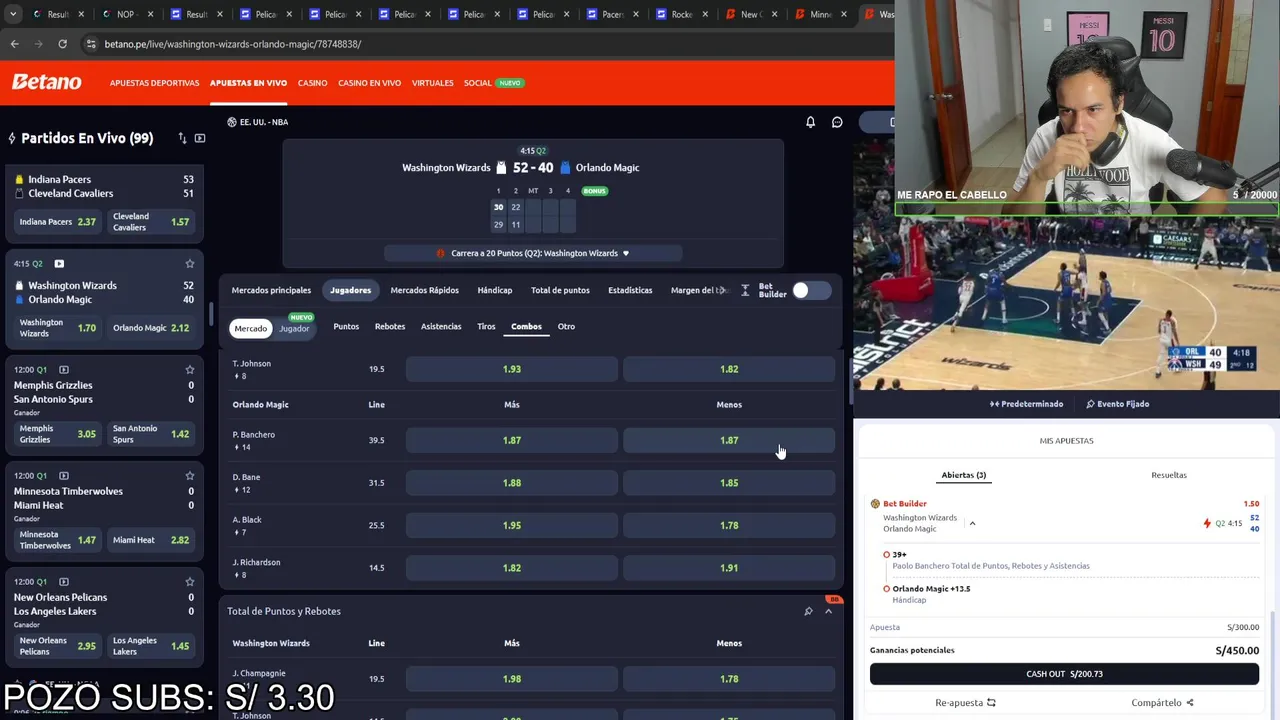Favorite the New Orleans Pelicans match with star icon
Viewport: 1280px width, 720px height.
189,582
